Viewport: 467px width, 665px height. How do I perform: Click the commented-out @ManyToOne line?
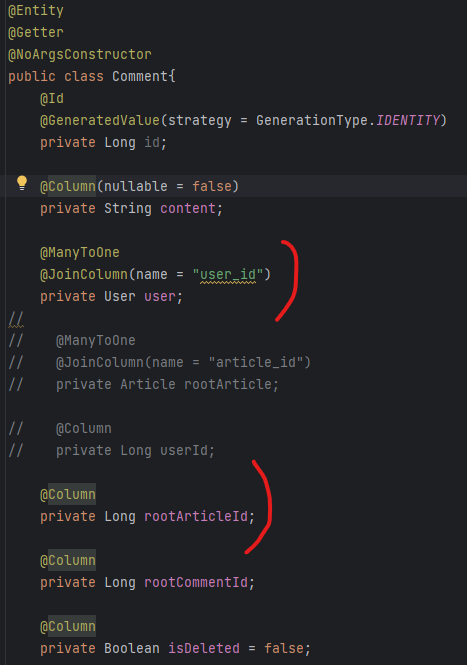[x=96, y=341]
